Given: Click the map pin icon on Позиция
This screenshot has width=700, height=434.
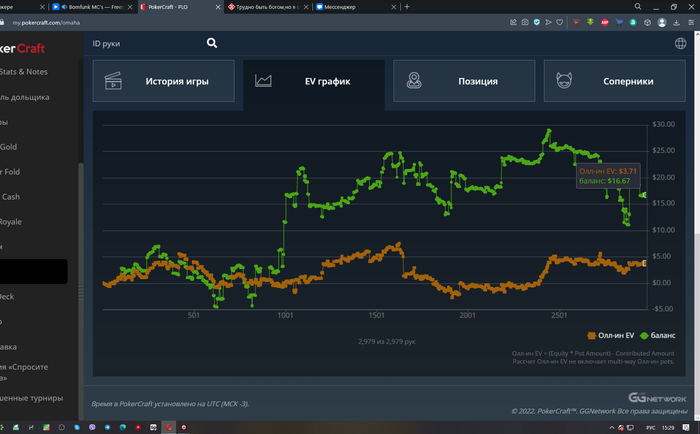Looking at the screenshot, I should pyautogui.click(x=414, y=81).
